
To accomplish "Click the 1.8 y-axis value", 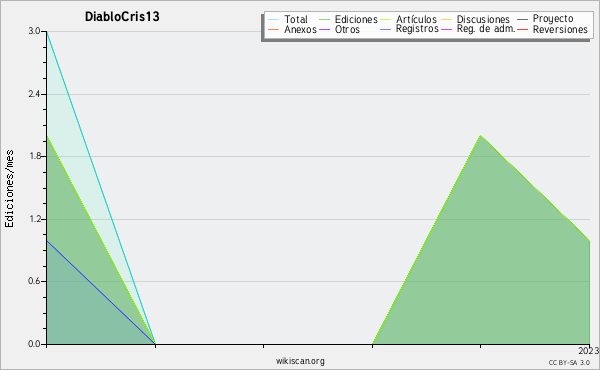I will 34,156.
